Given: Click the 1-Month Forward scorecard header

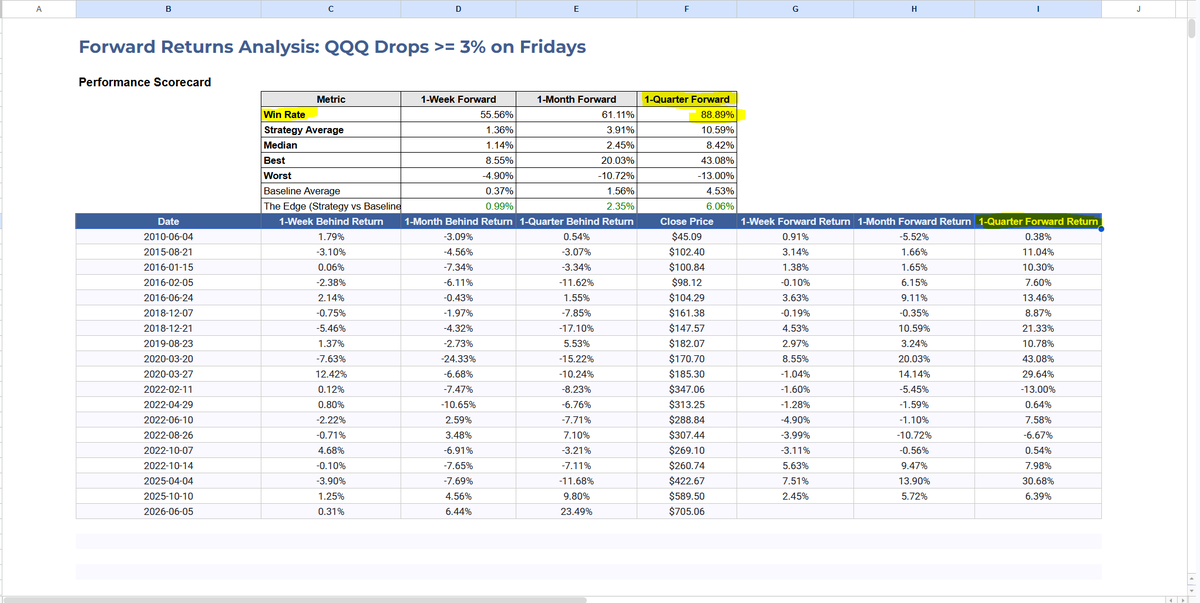Looking at the screenshot, I should tap(576, 99).
